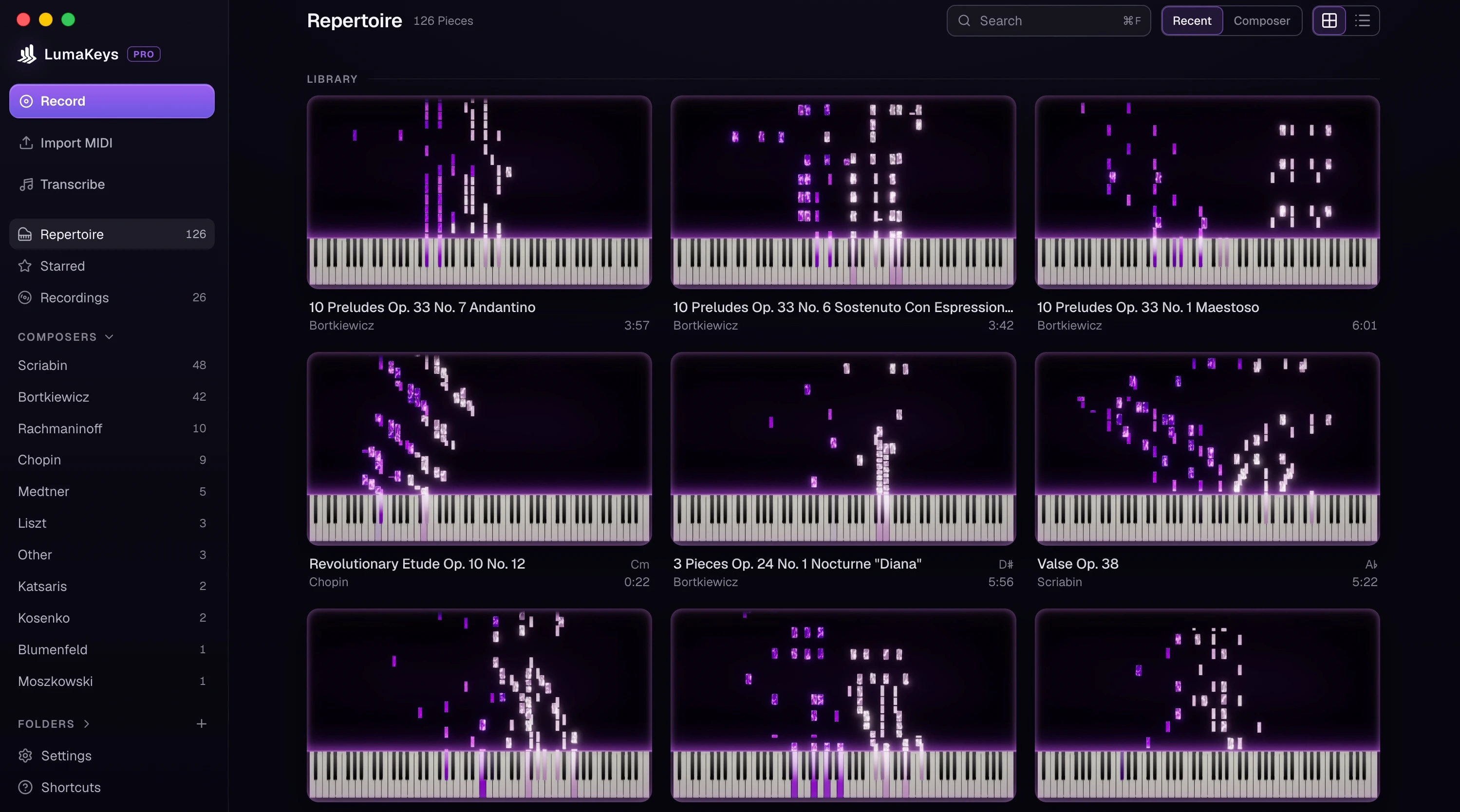Choose Liszt from the composers list

112,523
